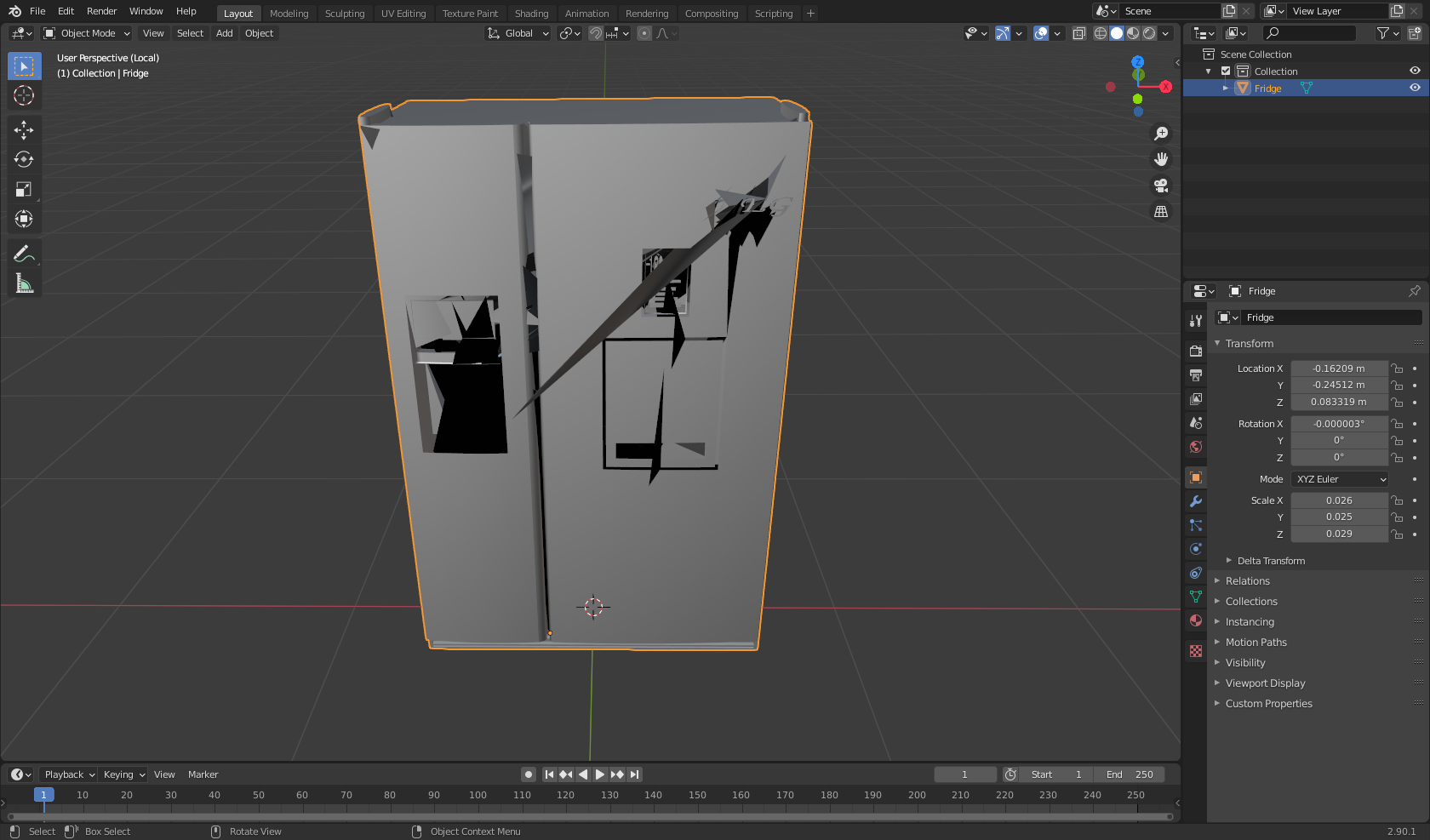Hide the Fridge object in outliner
Screen dimensions: 1430x840
[1415, 88]
